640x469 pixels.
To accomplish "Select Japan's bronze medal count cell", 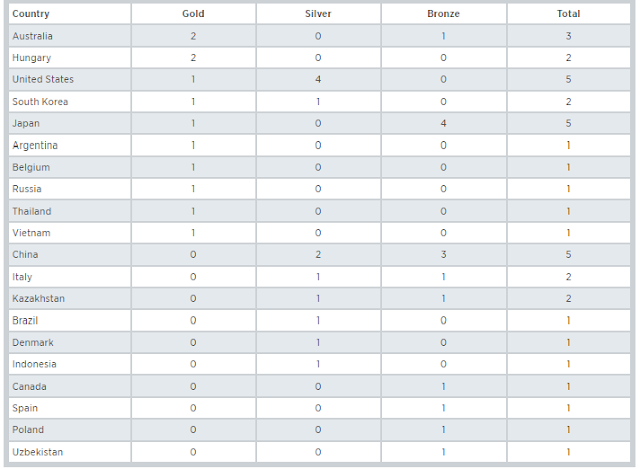I will click(x=443, y=124).
